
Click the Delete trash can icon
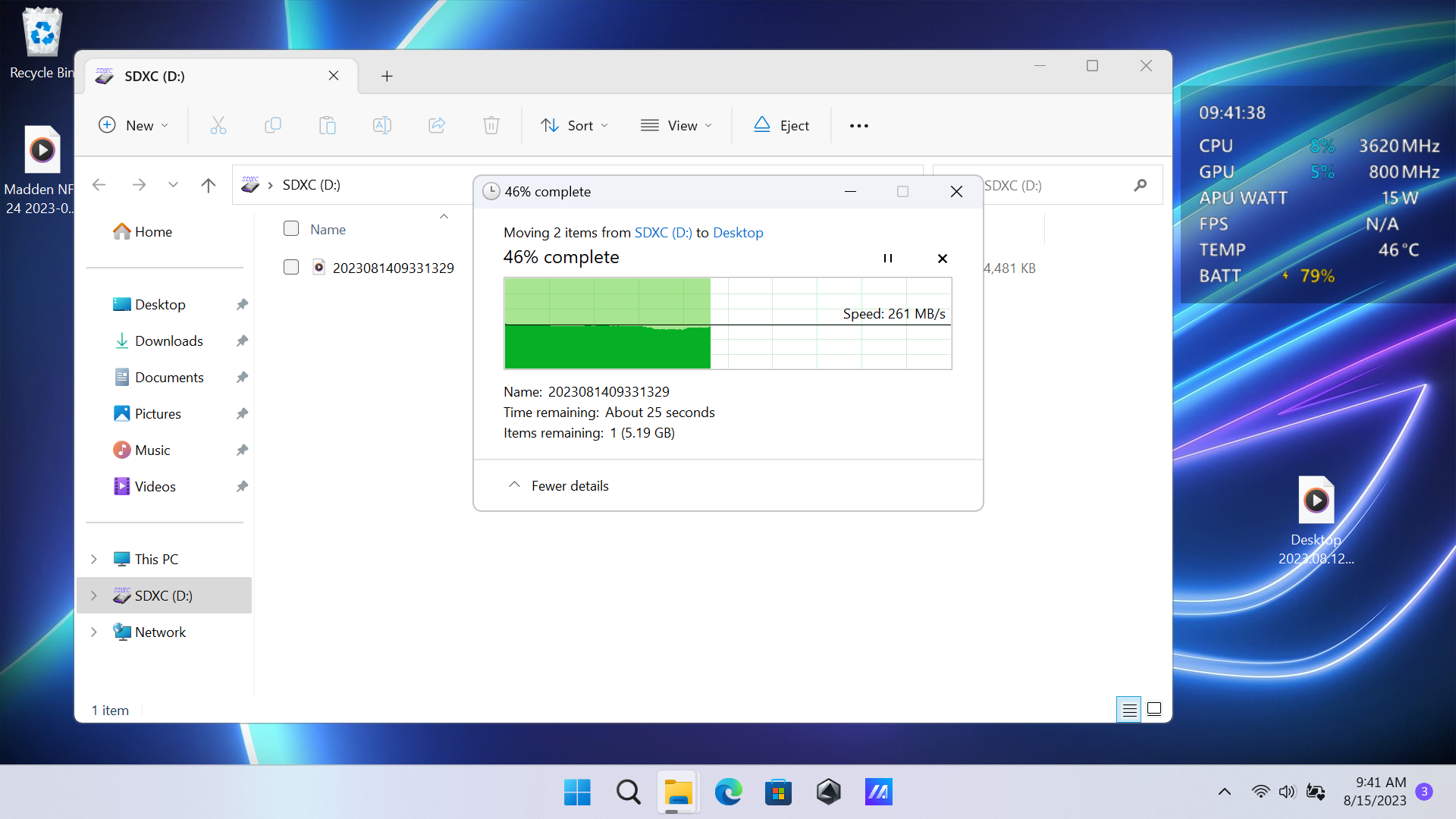pyautogui.click(x=491, y=125)
